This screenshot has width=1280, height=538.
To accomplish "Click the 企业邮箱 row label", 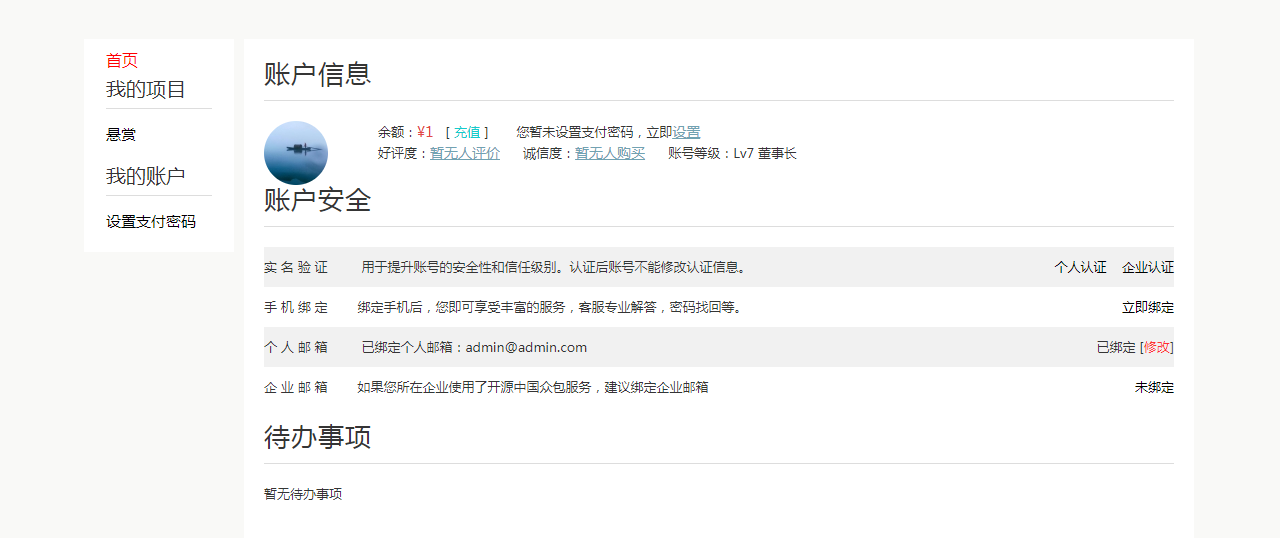I will point(296,387).
